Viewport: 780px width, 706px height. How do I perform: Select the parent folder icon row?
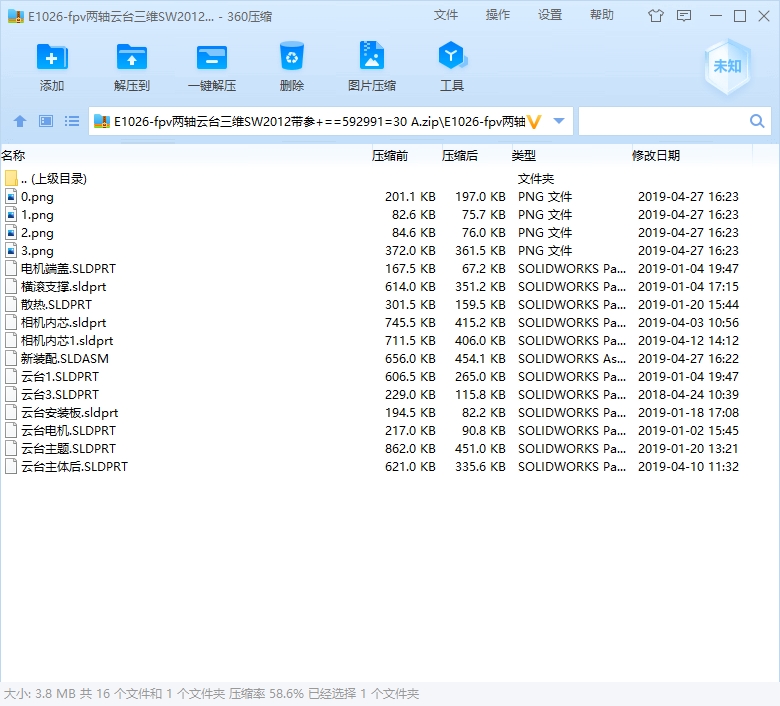coord(11,178)
